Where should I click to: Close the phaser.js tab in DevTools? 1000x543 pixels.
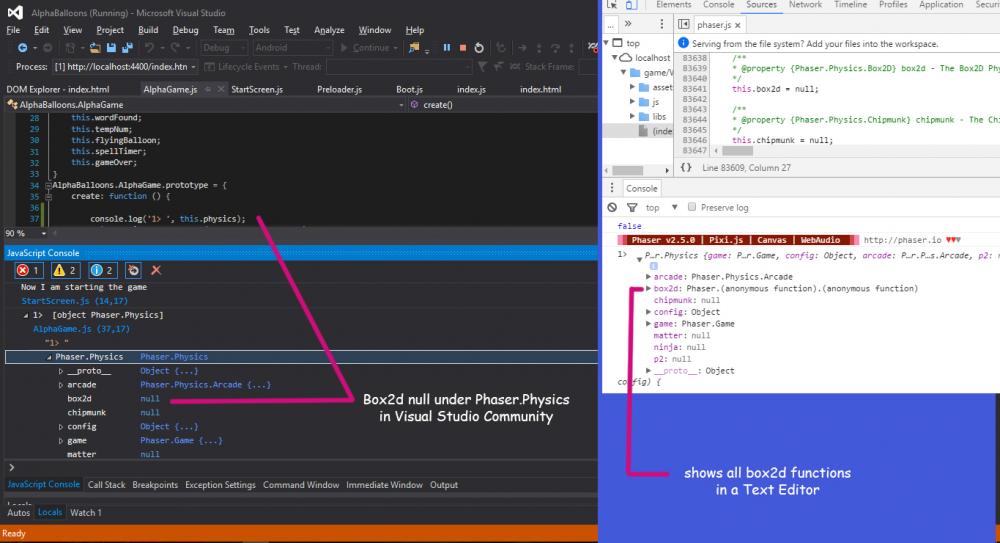coord(738,25)
